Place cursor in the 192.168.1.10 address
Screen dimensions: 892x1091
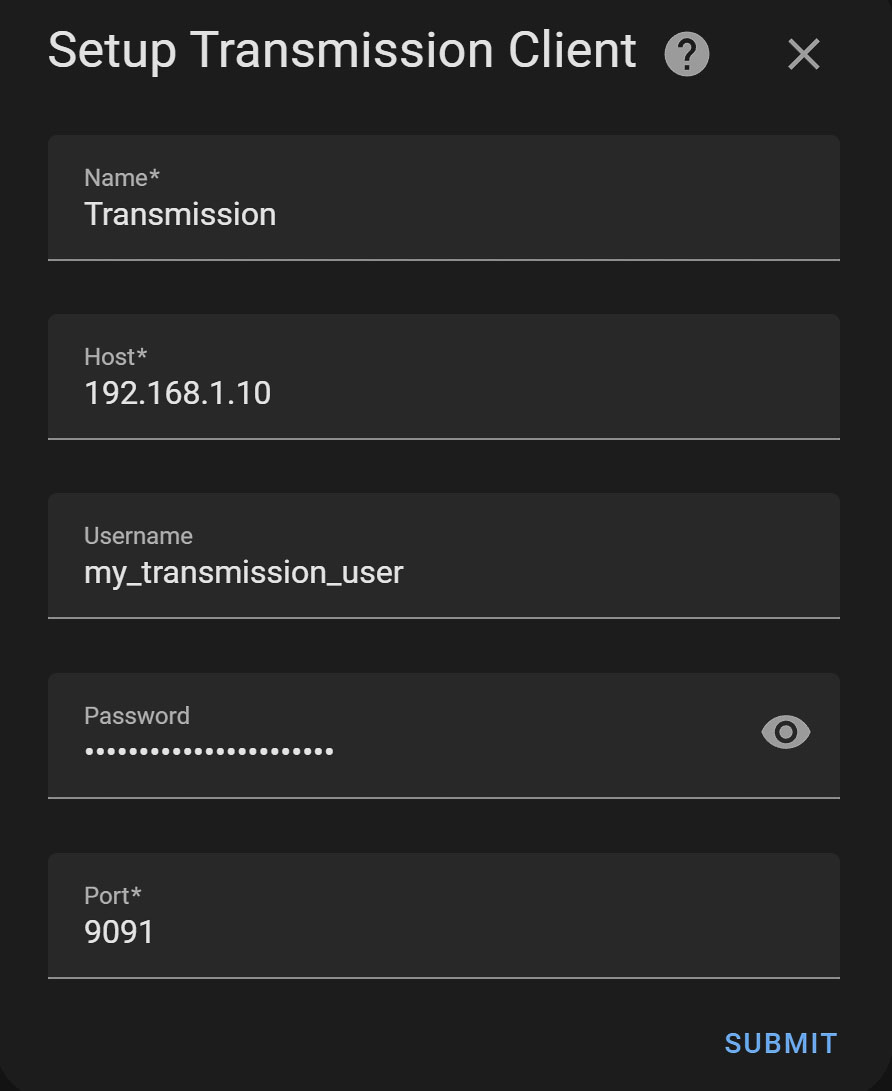(177, 393)
